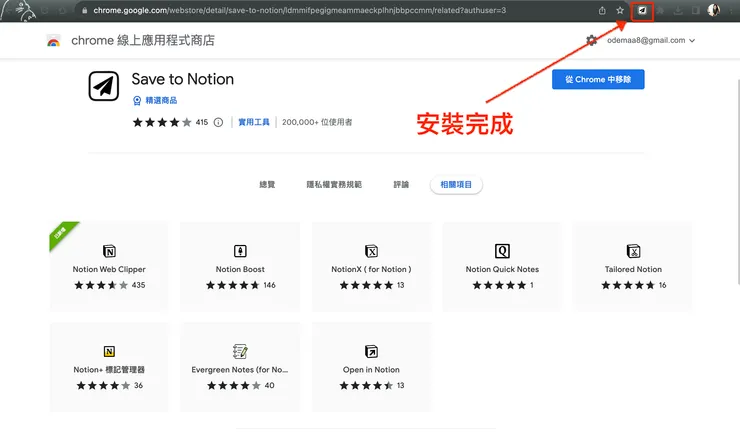Click the Evergreen Notes 40 rating stars
The width and height of the screenshot is (740, 437).
pyautogui.click(x=234, y=386)
